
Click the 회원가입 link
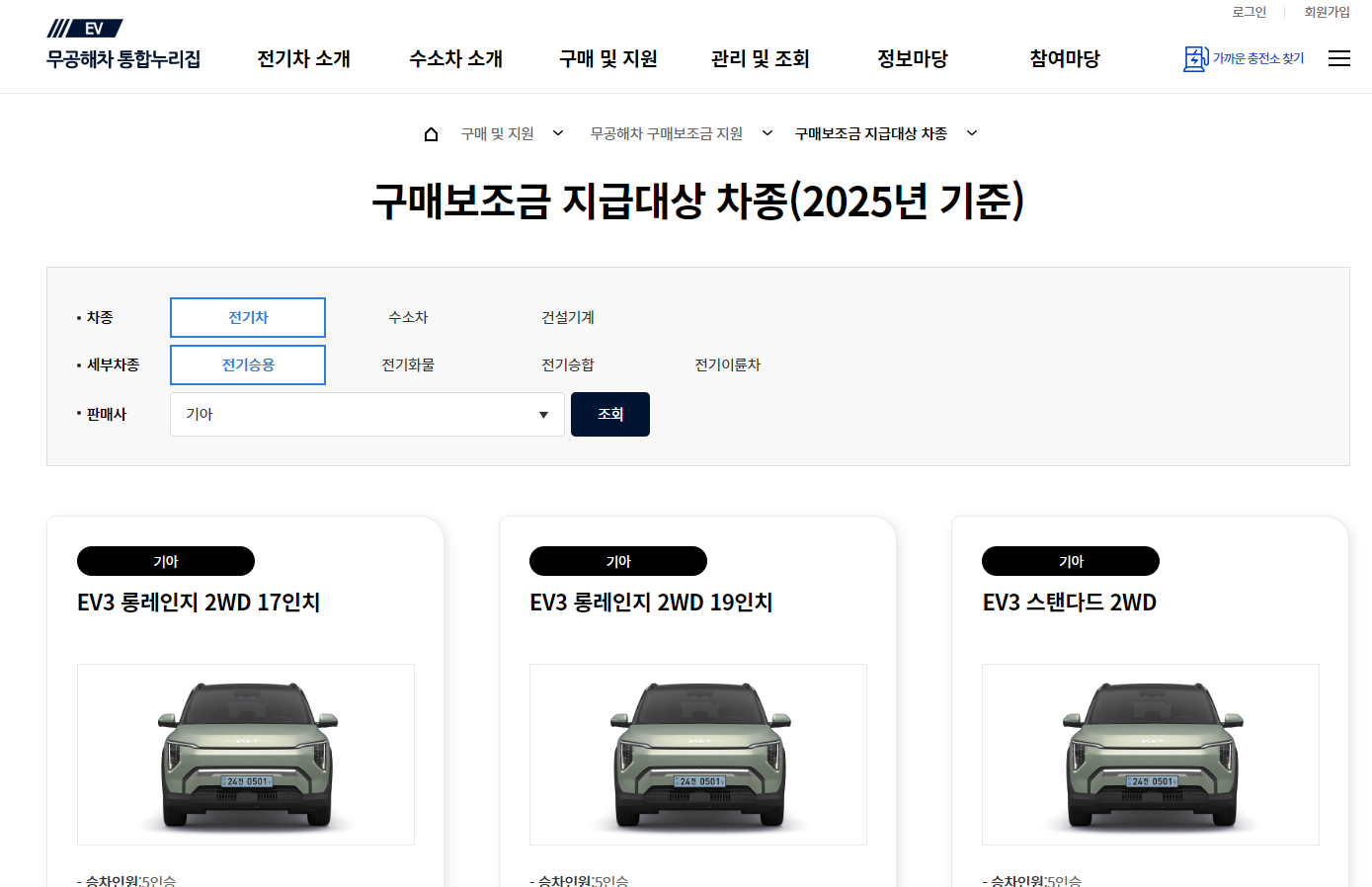click(x=1327, y=12)
